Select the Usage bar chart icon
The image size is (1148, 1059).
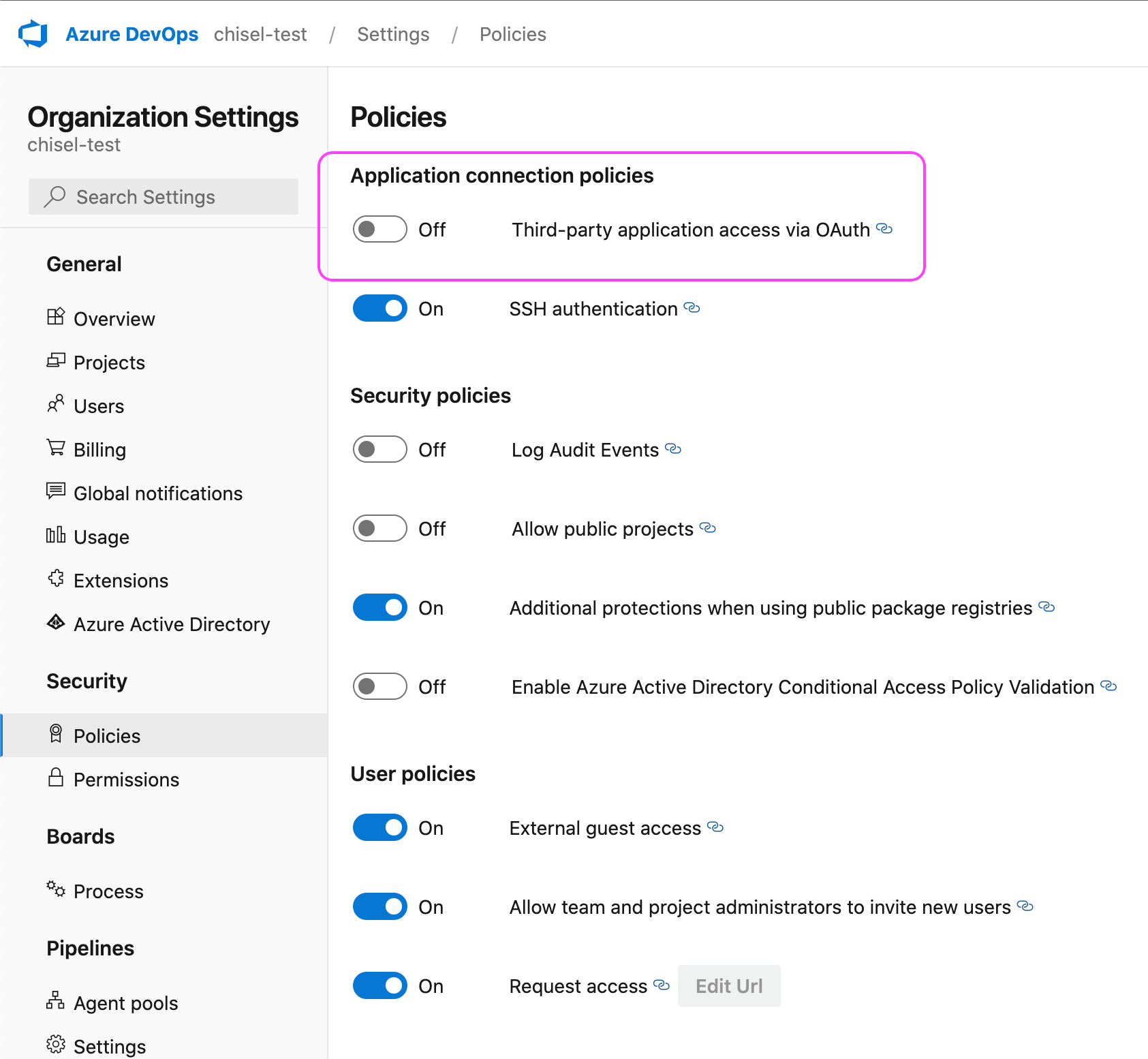57,536
